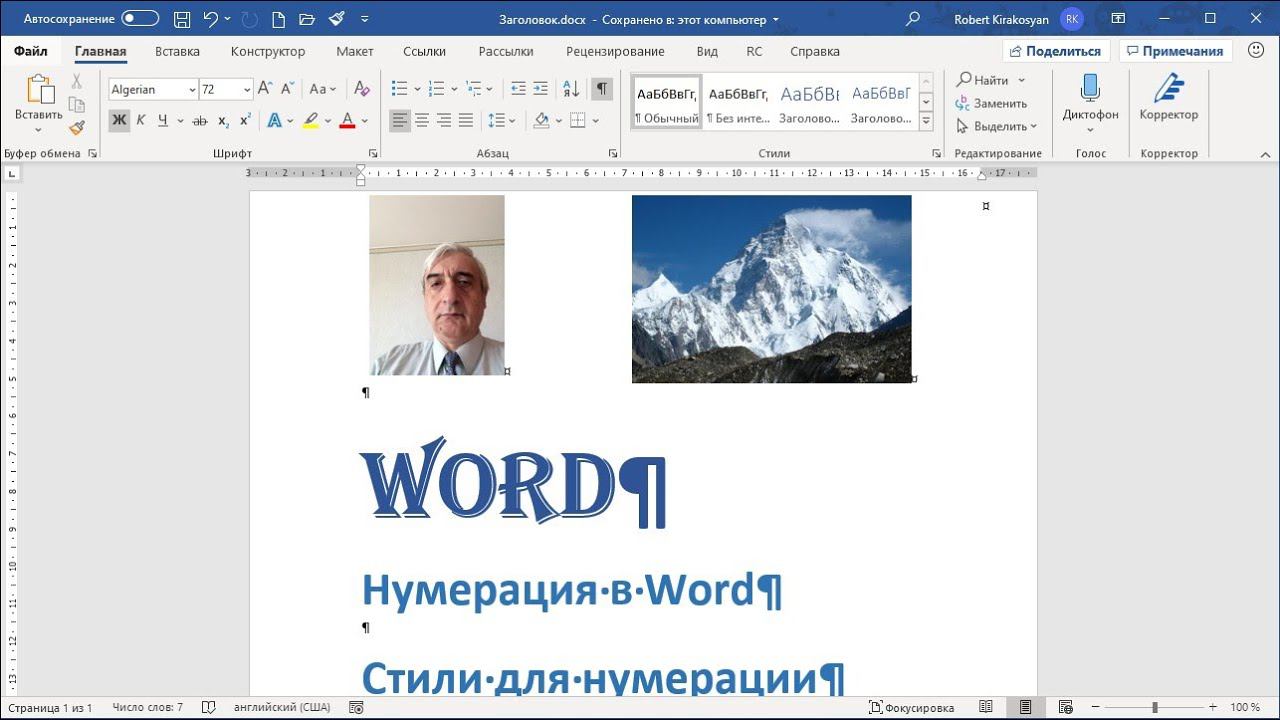
Task: Adjust the zoom slider handle
Action: [x=1154, y=707]
